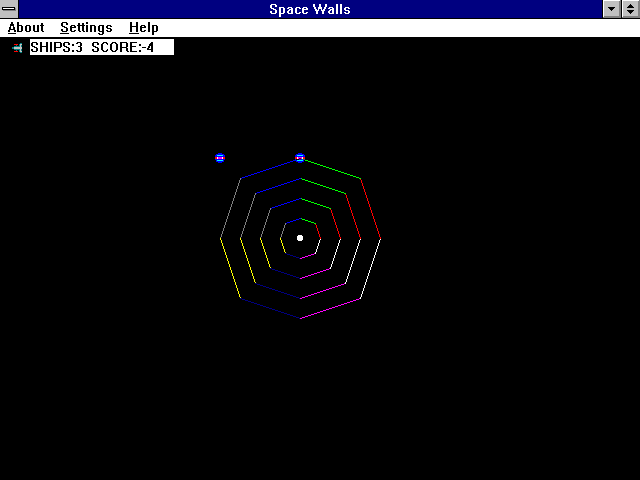This screenshot has height=480, width=640.
Task: Open the Settings menu
Action: [86, 28]
